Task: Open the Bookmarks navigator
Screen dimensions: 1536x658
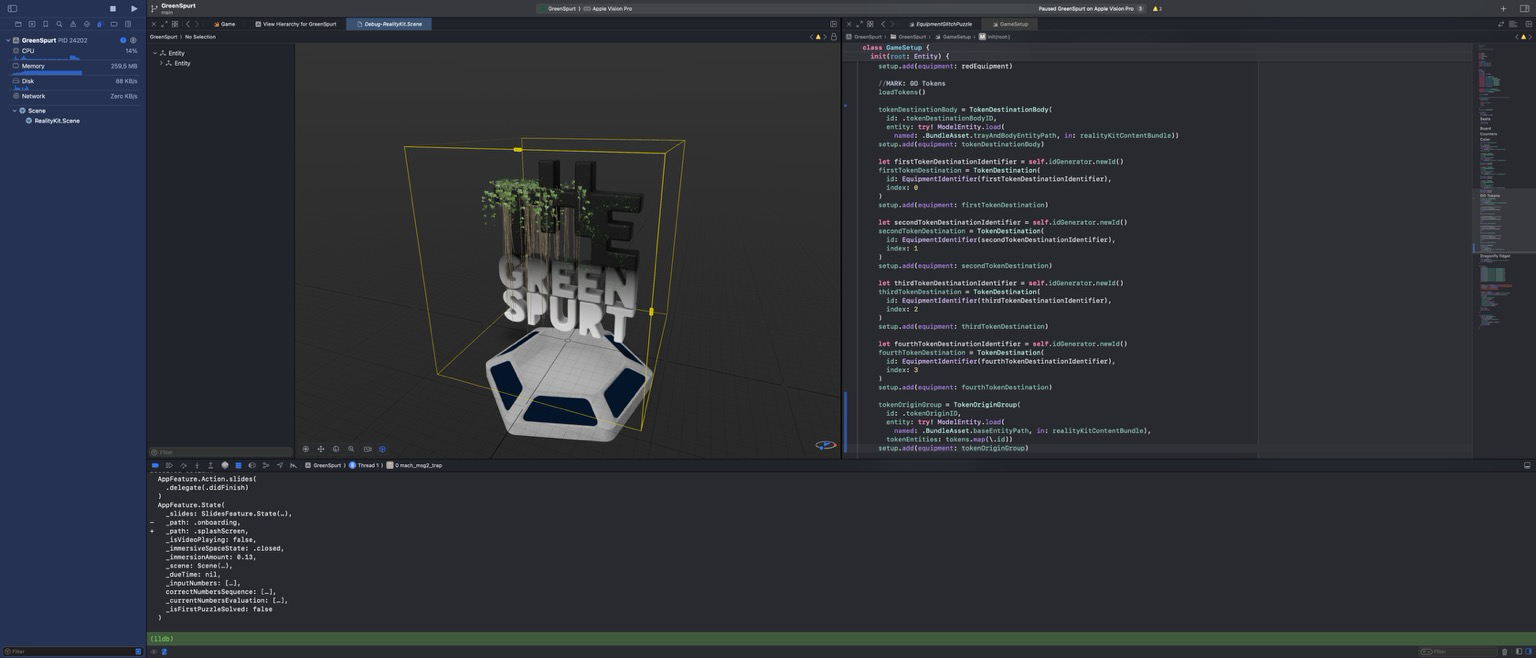Action: [x=45, y=24]
